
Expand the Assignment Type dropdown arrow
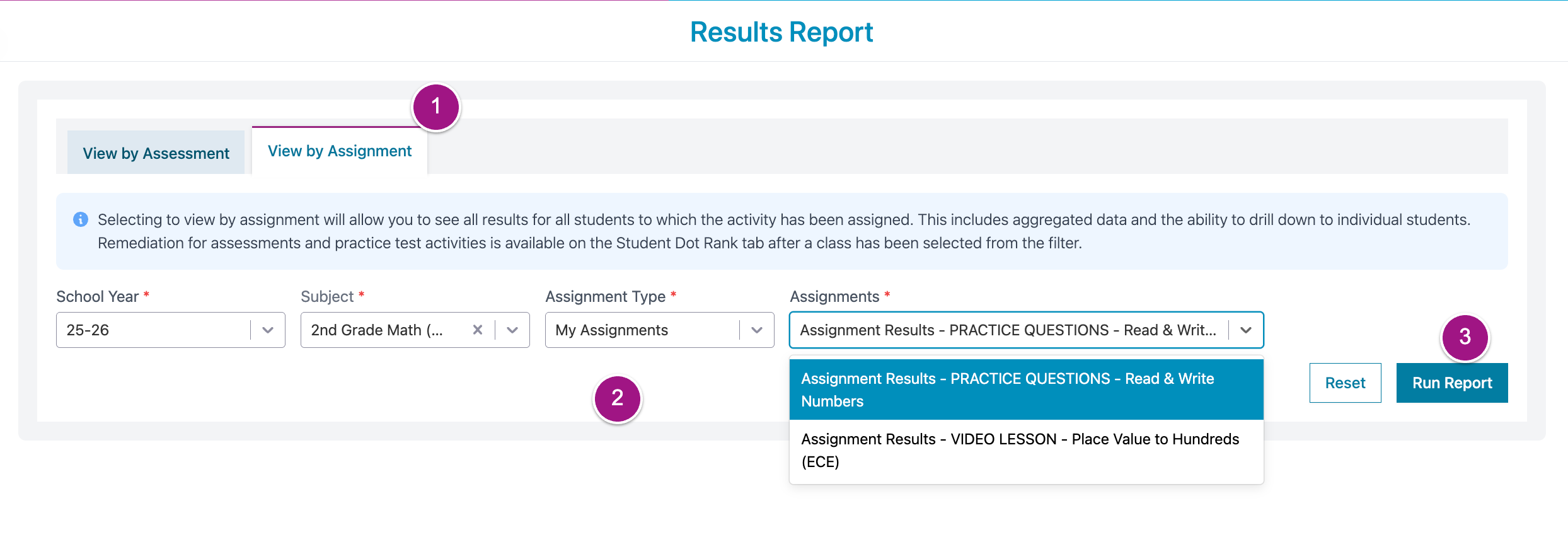(757, 330)
